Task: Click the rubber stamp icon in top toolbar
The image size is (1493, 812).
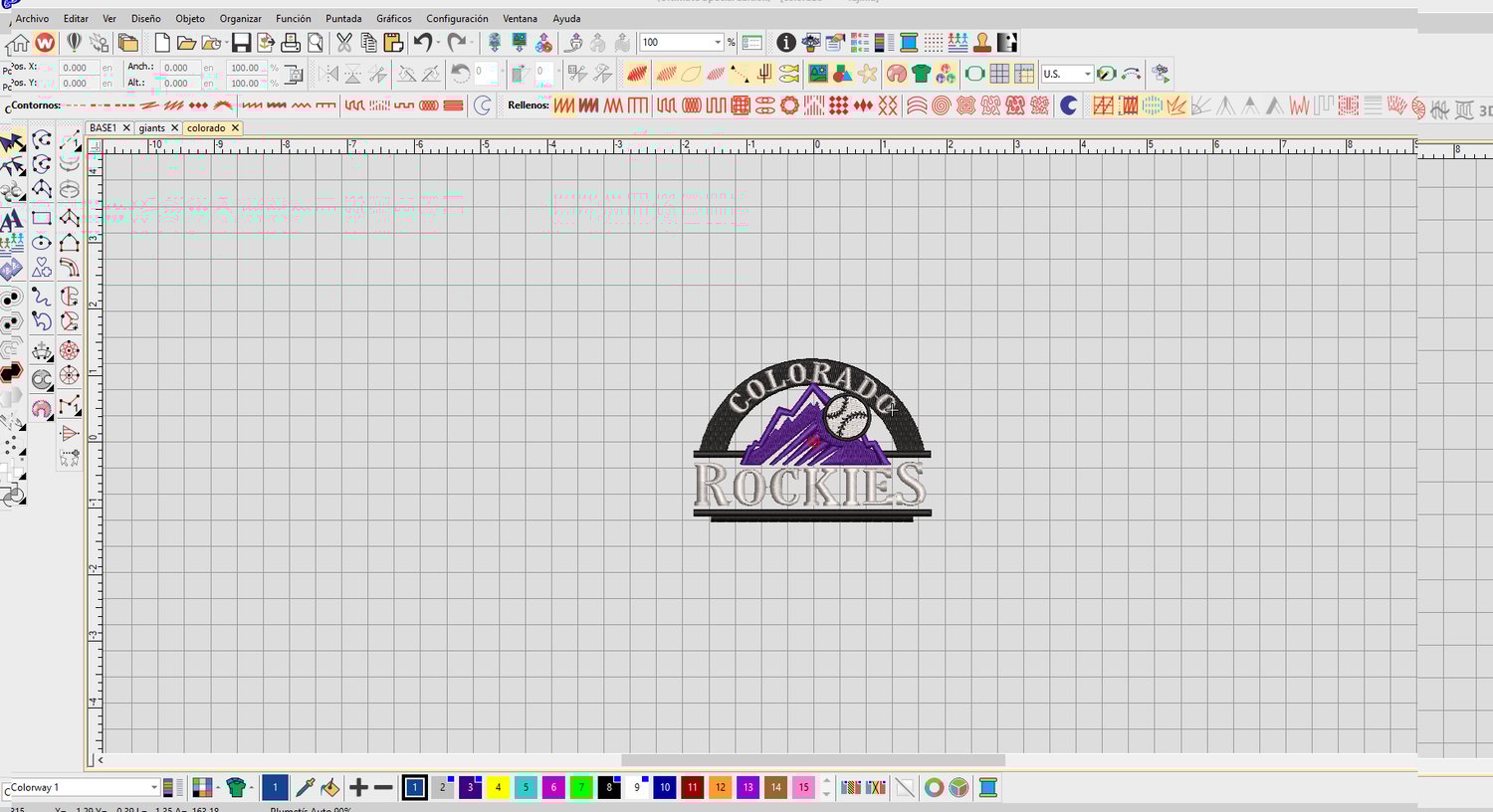Action: coord(982,43)
